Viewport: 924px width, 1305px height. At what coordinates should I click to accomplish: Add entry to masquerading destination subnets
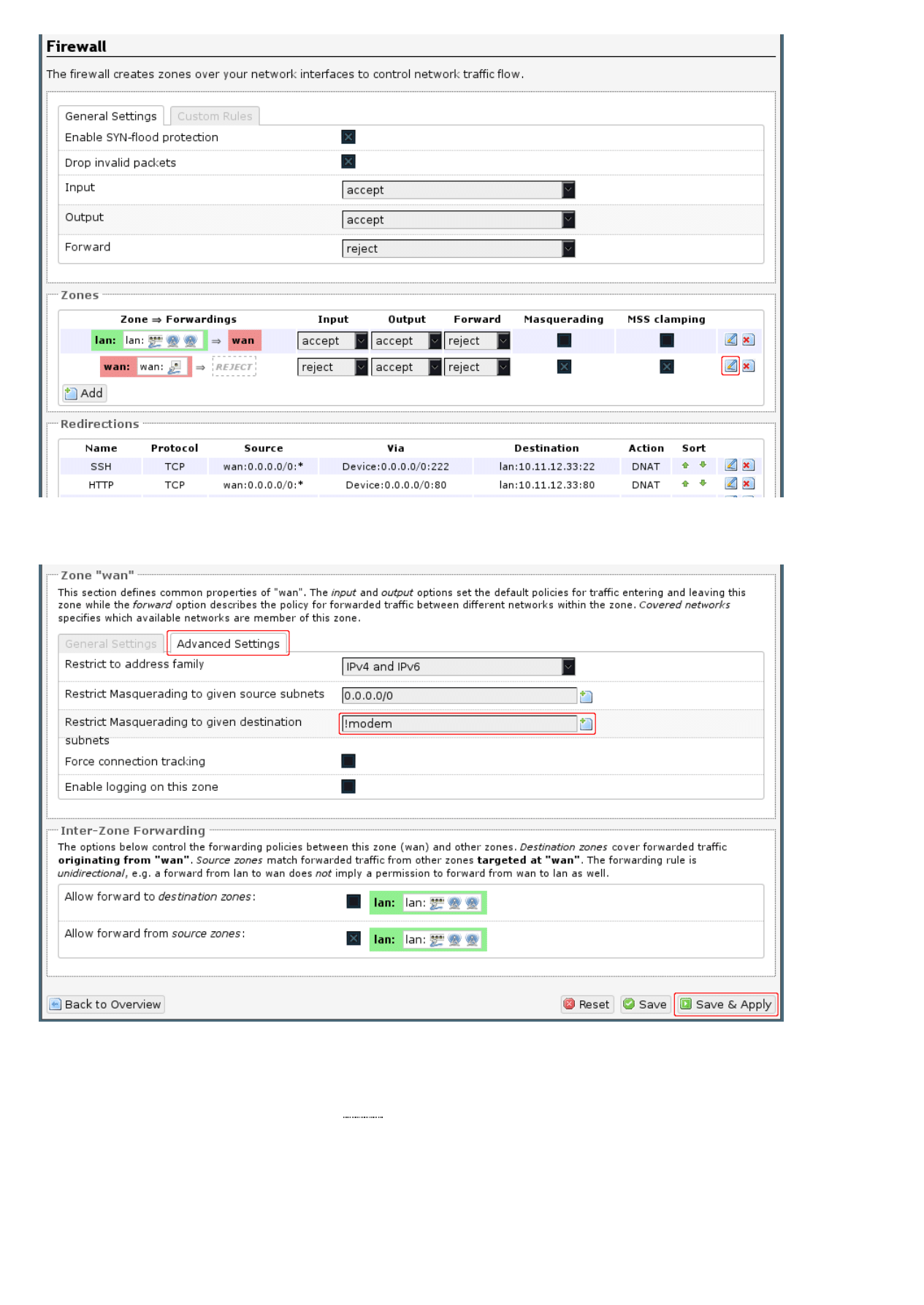coord(586,724)
